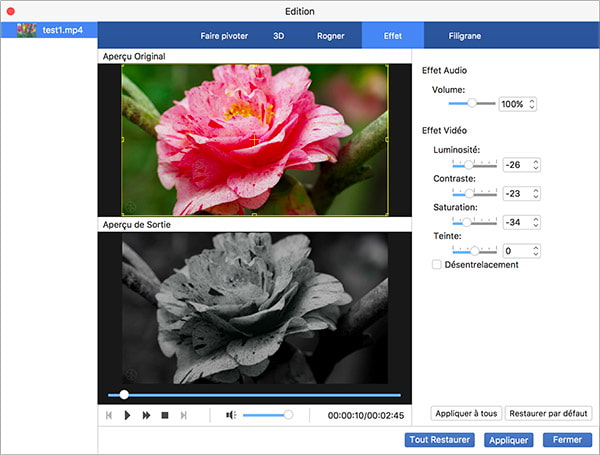Click the playback volume slider knob
Screen dimensions: 600x455
(x=289, y=415)
